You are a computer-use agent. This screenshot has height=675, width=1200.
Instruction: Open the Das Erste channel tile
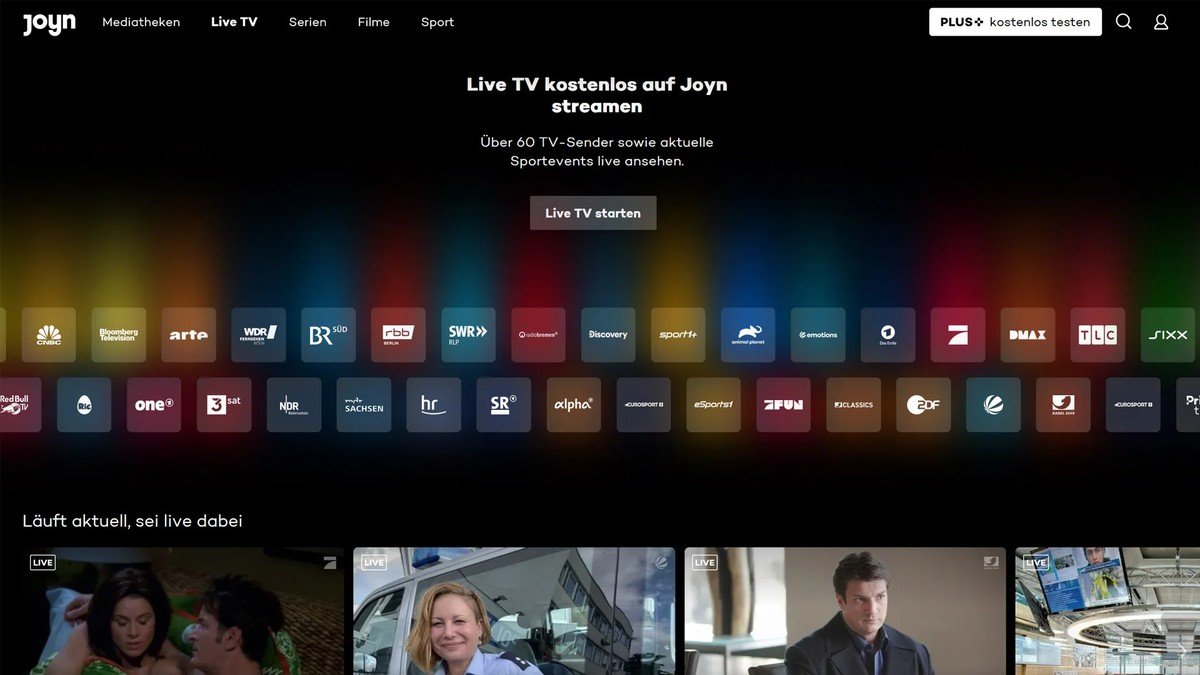point(888,335)
